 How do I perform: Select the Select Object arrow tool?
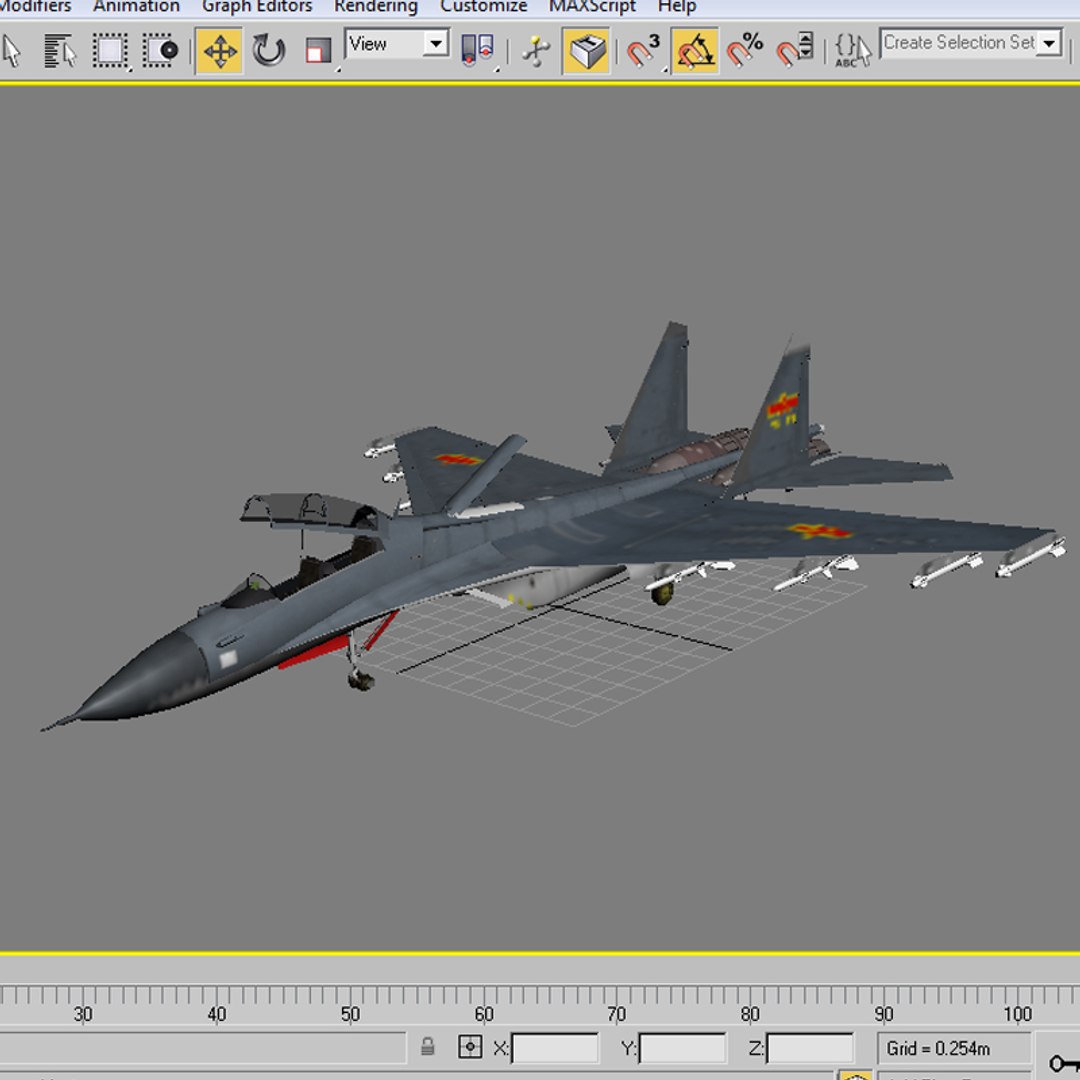pos(12,51)
